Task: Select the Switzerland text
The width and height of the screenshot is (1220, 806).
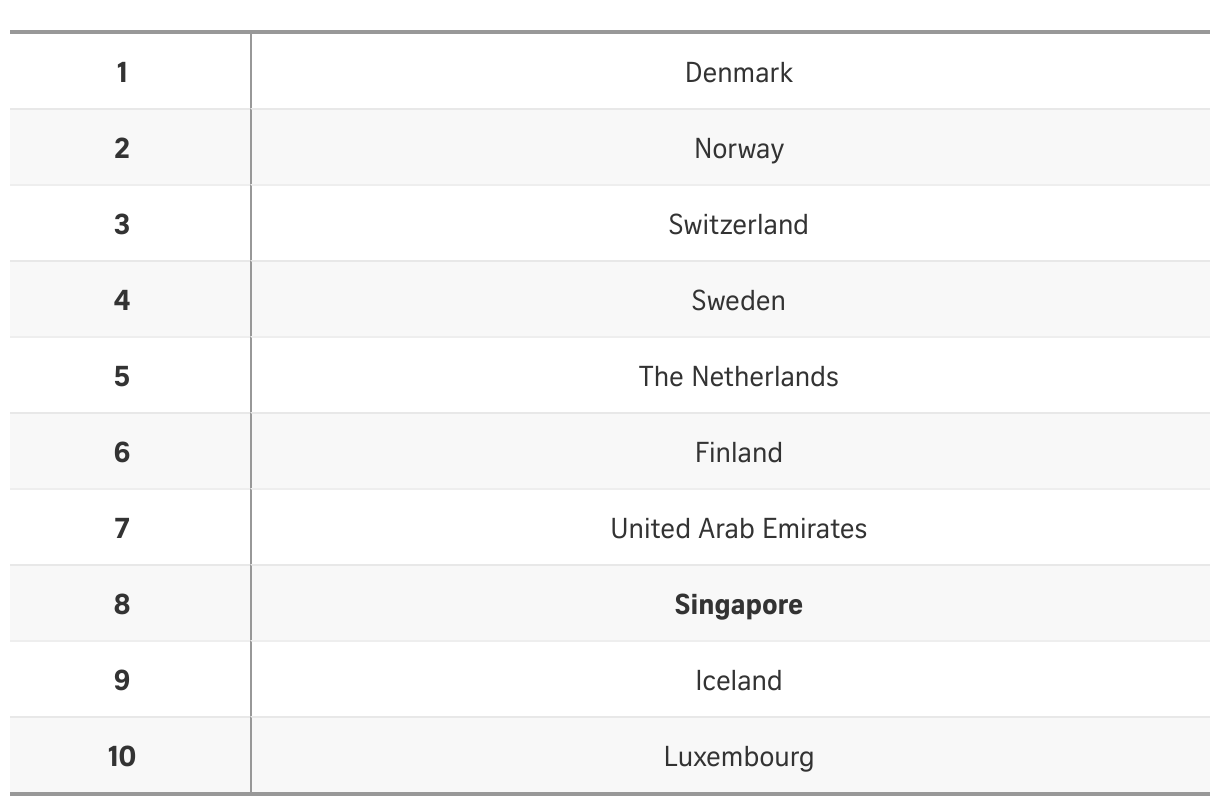Action: pyautogui.click(x=738, y=225)
